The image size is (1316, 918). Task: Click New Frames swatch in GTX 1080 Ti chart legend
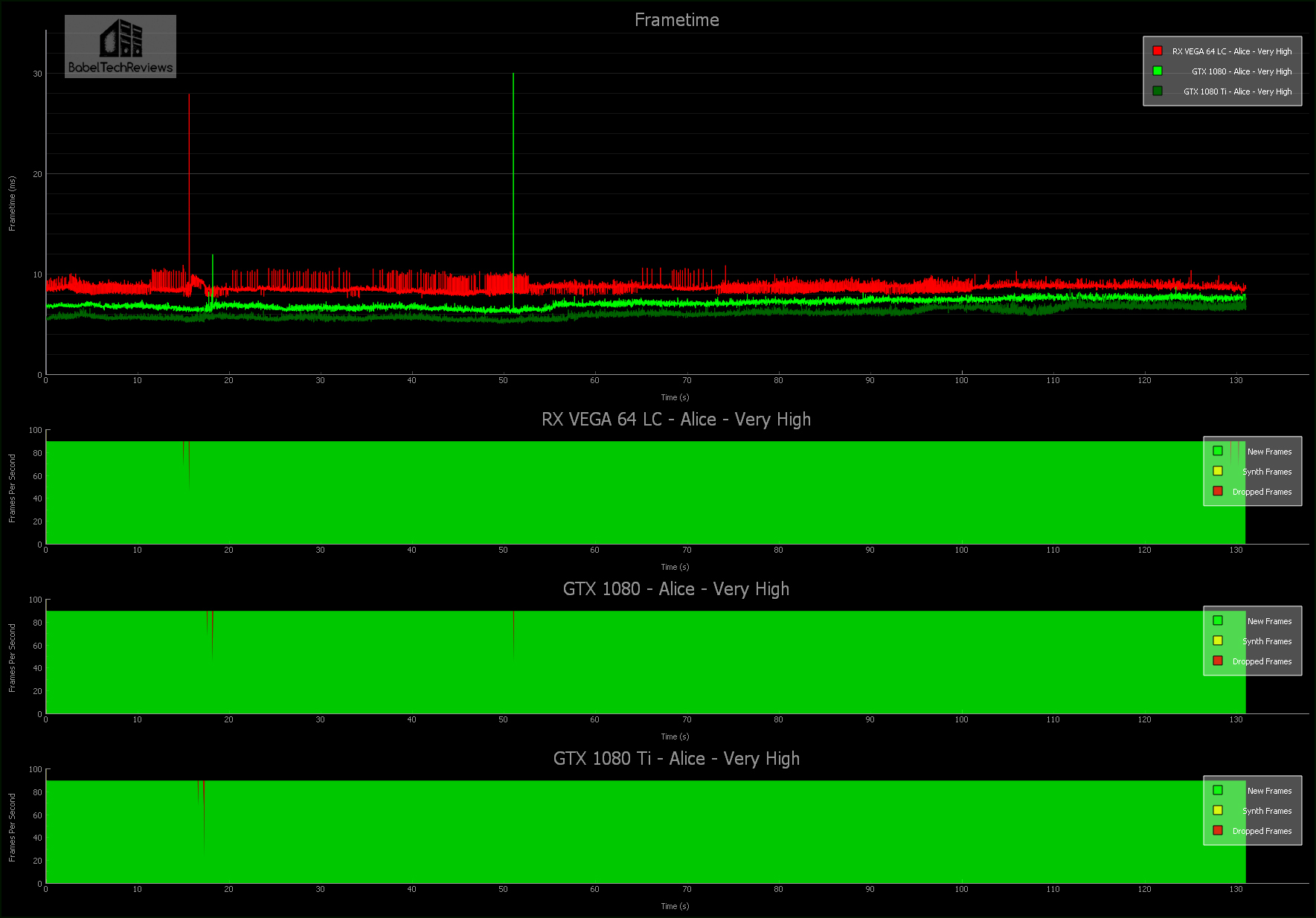[x=1218, y=790]
